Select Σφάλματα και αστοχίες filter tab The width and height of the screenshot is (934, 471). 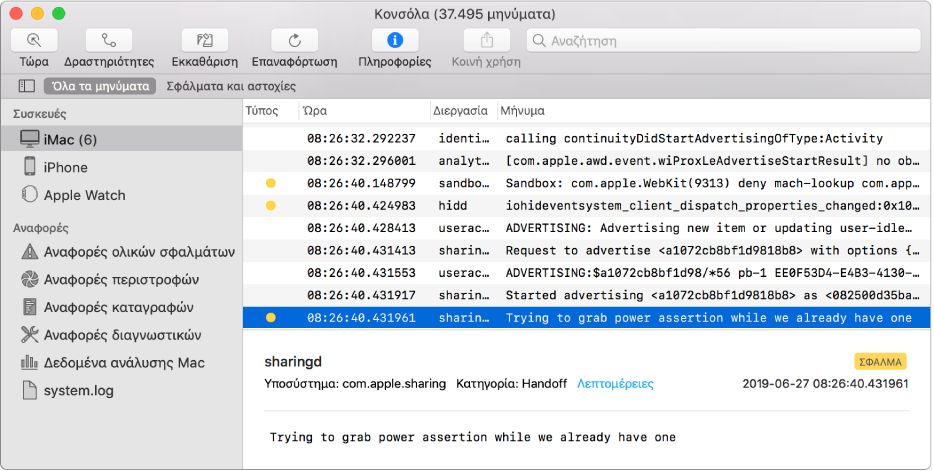(x=231, y=86)
